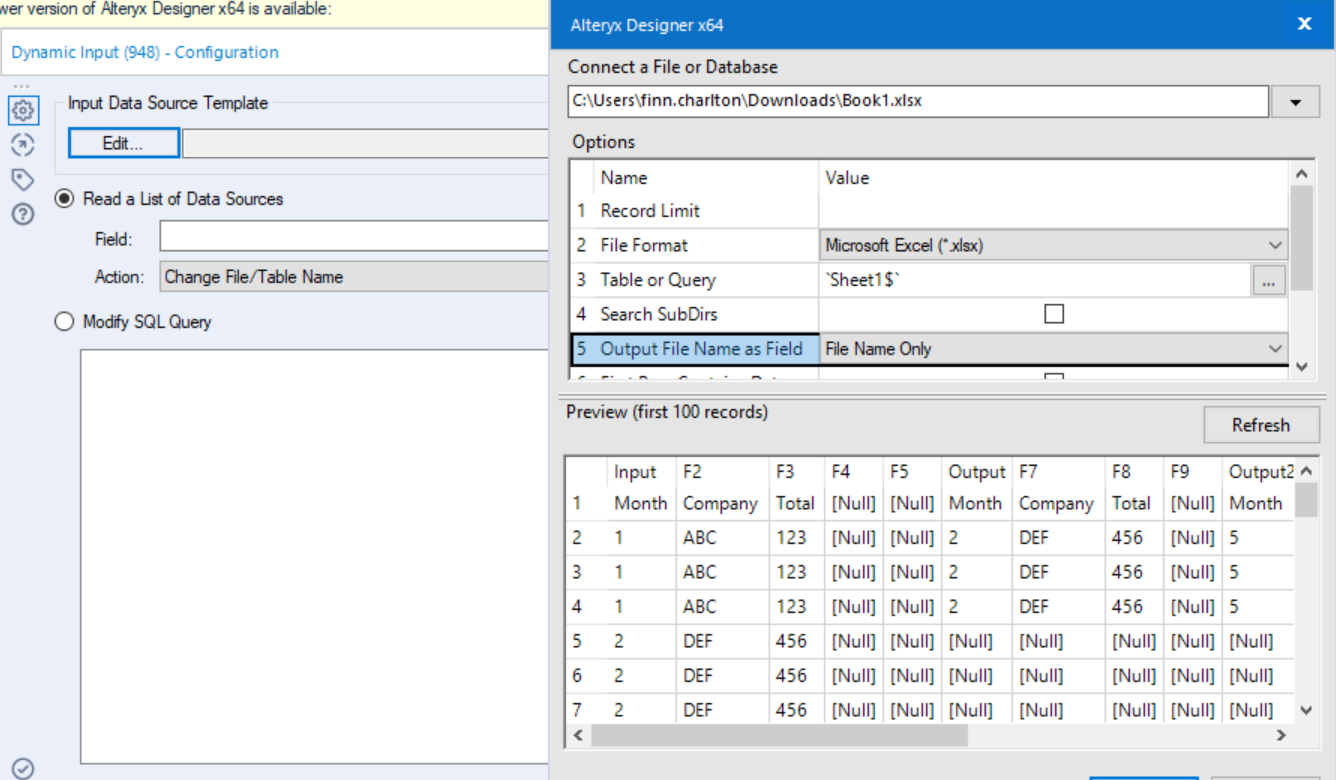Open the Configuration gear icon in sidebar

click(x=23, y=109)
